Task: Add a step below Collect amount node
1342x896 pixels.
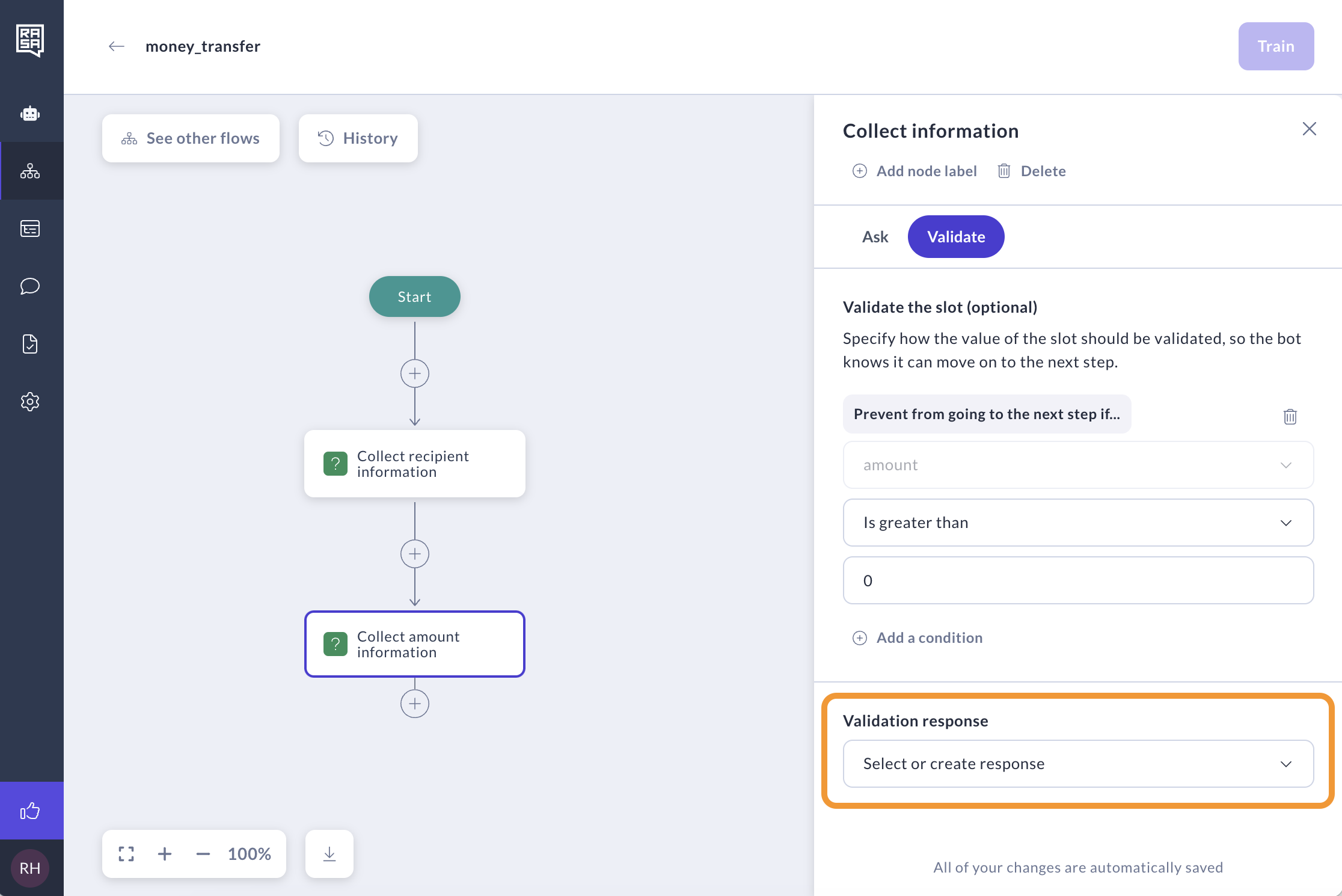Action: pos(415,704)
